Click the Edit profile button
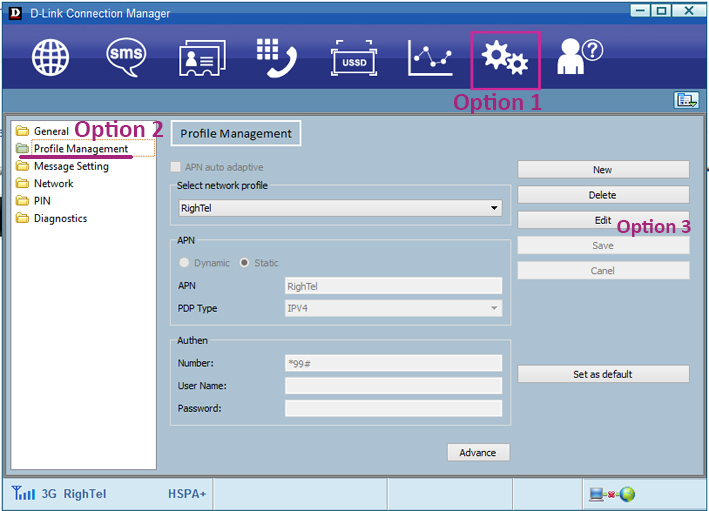This screenshot has width=709, height=511. (603, 220)
